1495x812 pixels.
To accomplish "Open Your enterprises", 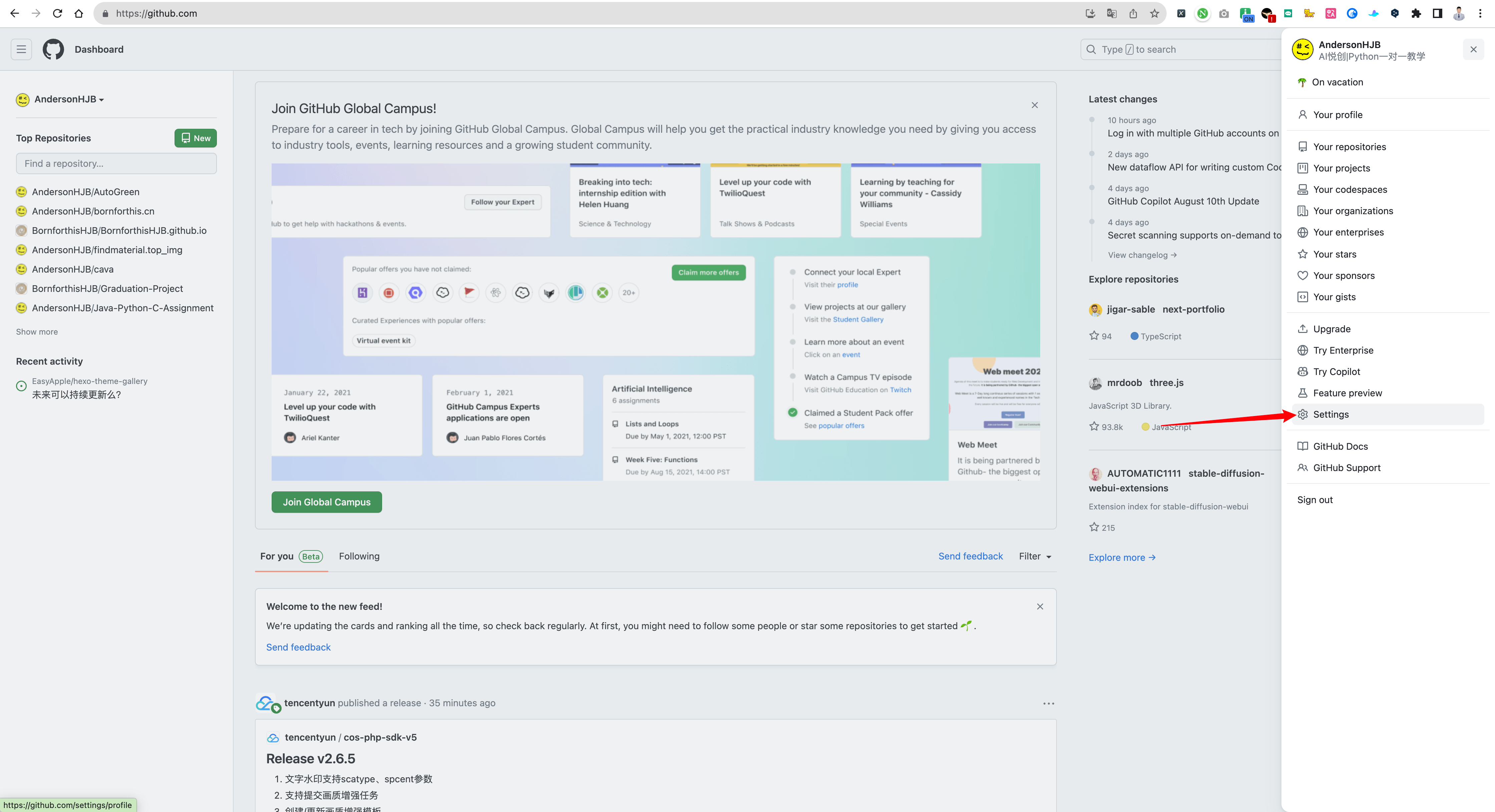I will (x=1388, y=233).
